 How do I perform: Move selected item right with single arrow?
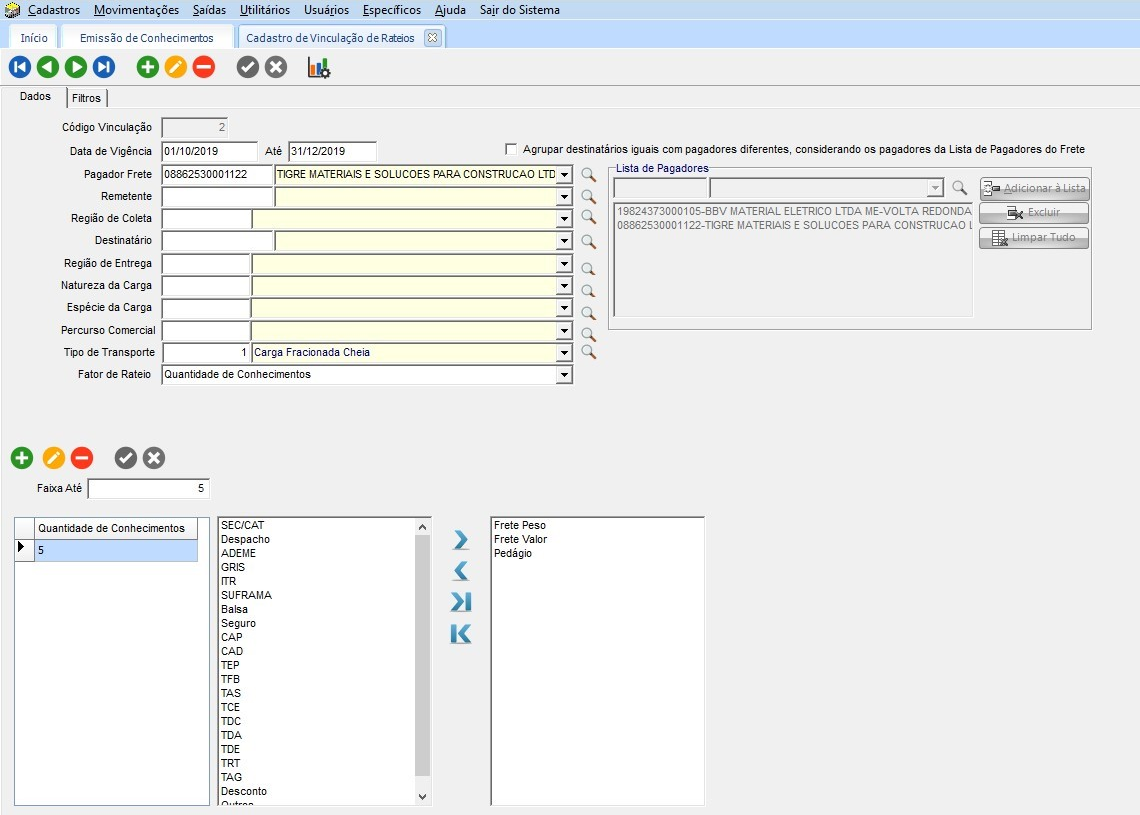(460, 540)
